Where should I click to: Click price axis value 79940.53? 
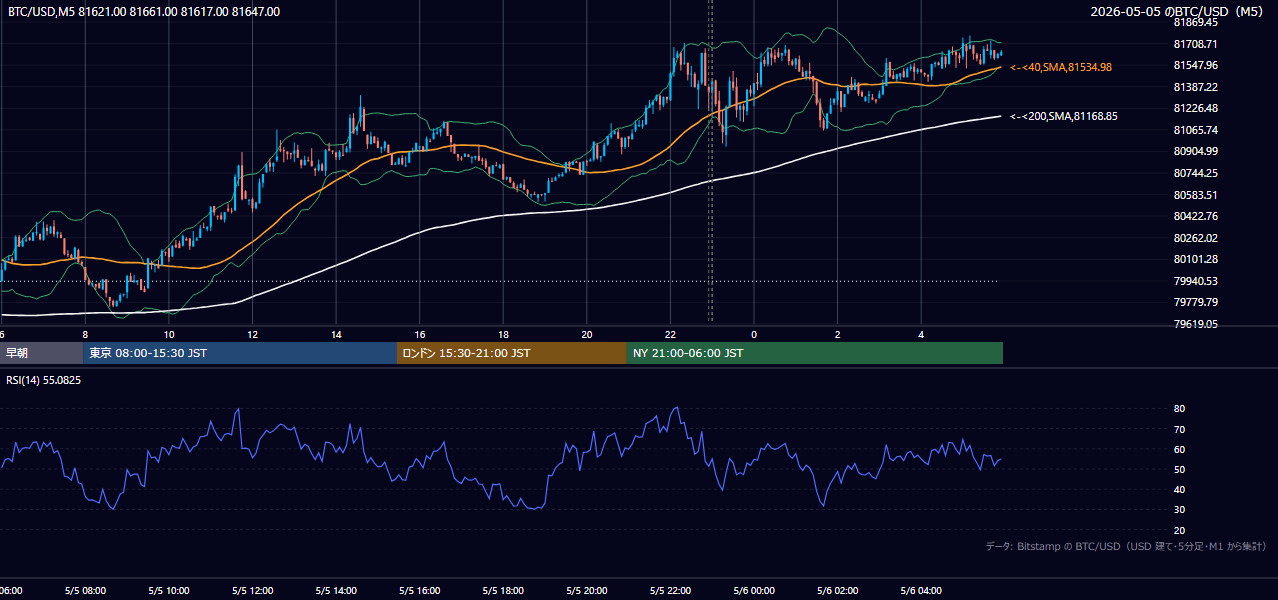click(1195, 281)
